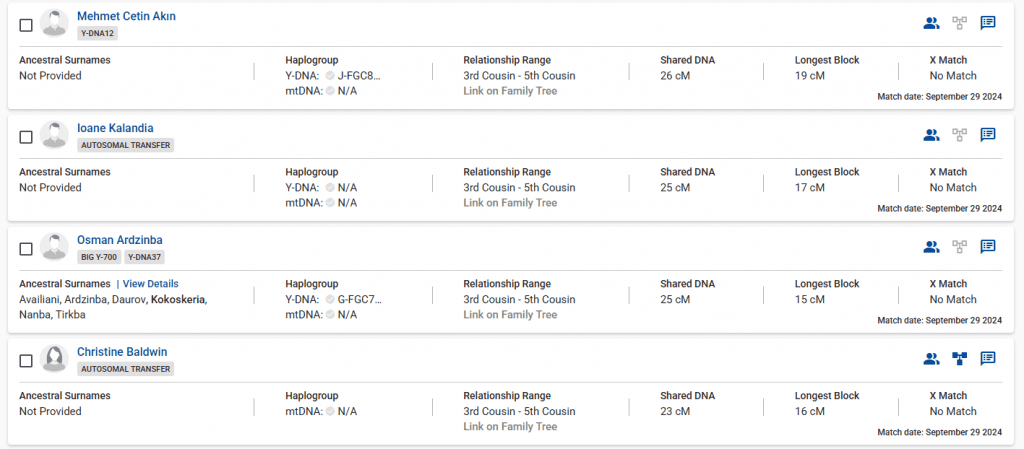Open Mehmet Cetin Akın's profile name link
The width and height of the screenshot is (1024, 449).
click(126, 16)
